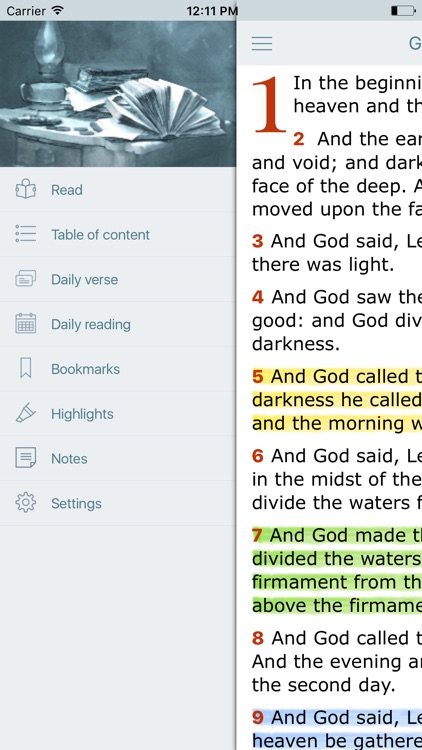The width and height of the screenshot is (422, 750).
Task: Toggle the hamburger menu button
Action: click(x=262, y=44)
